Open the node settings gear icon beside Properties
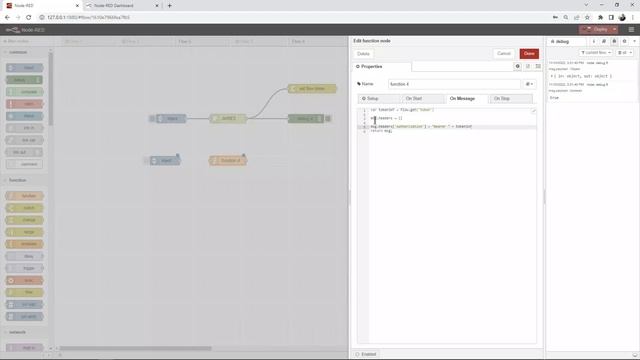The height and width of the screenshot is (360, 640). (518, 66)
